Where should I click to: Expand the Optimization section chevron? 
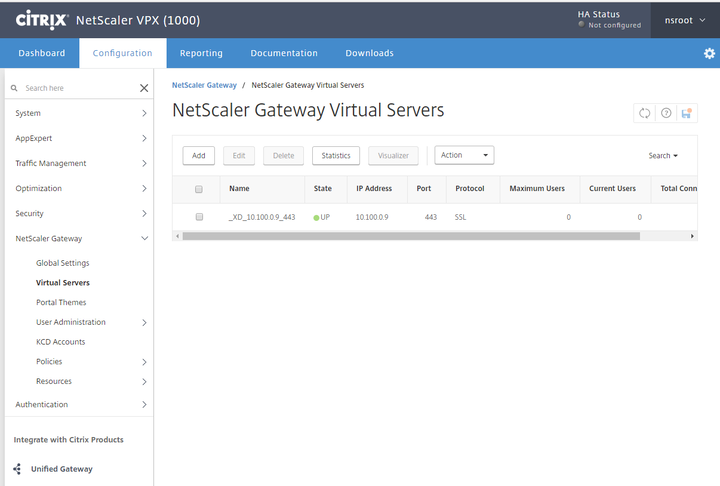tap(144, 188)
